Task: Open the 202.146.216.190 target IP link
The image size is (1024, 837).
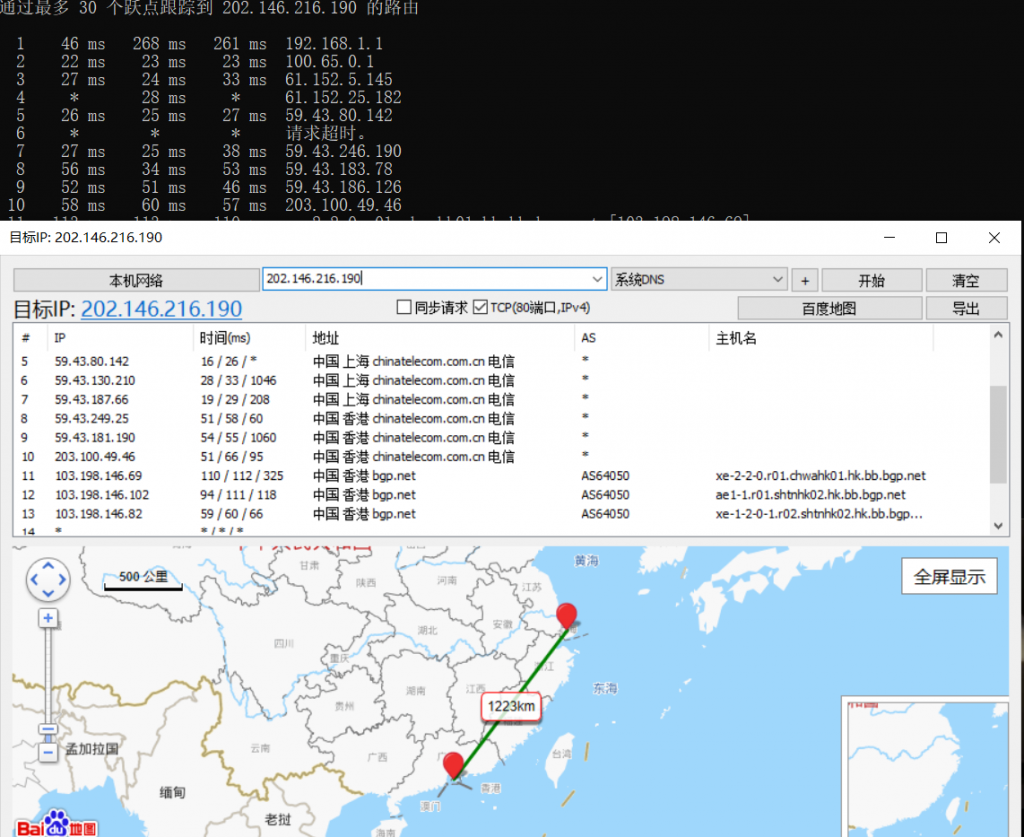Action: 161,309
